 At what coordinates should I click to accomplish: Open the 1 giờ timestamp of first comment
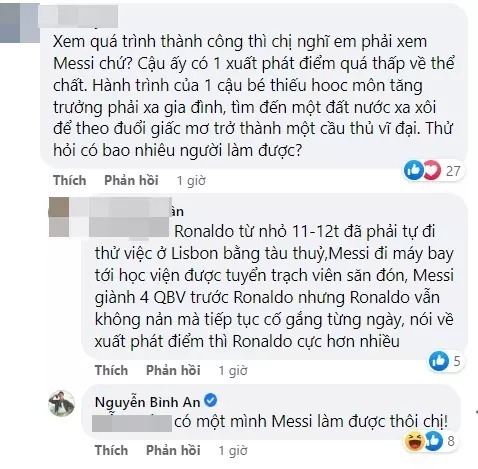click(191, 181)
